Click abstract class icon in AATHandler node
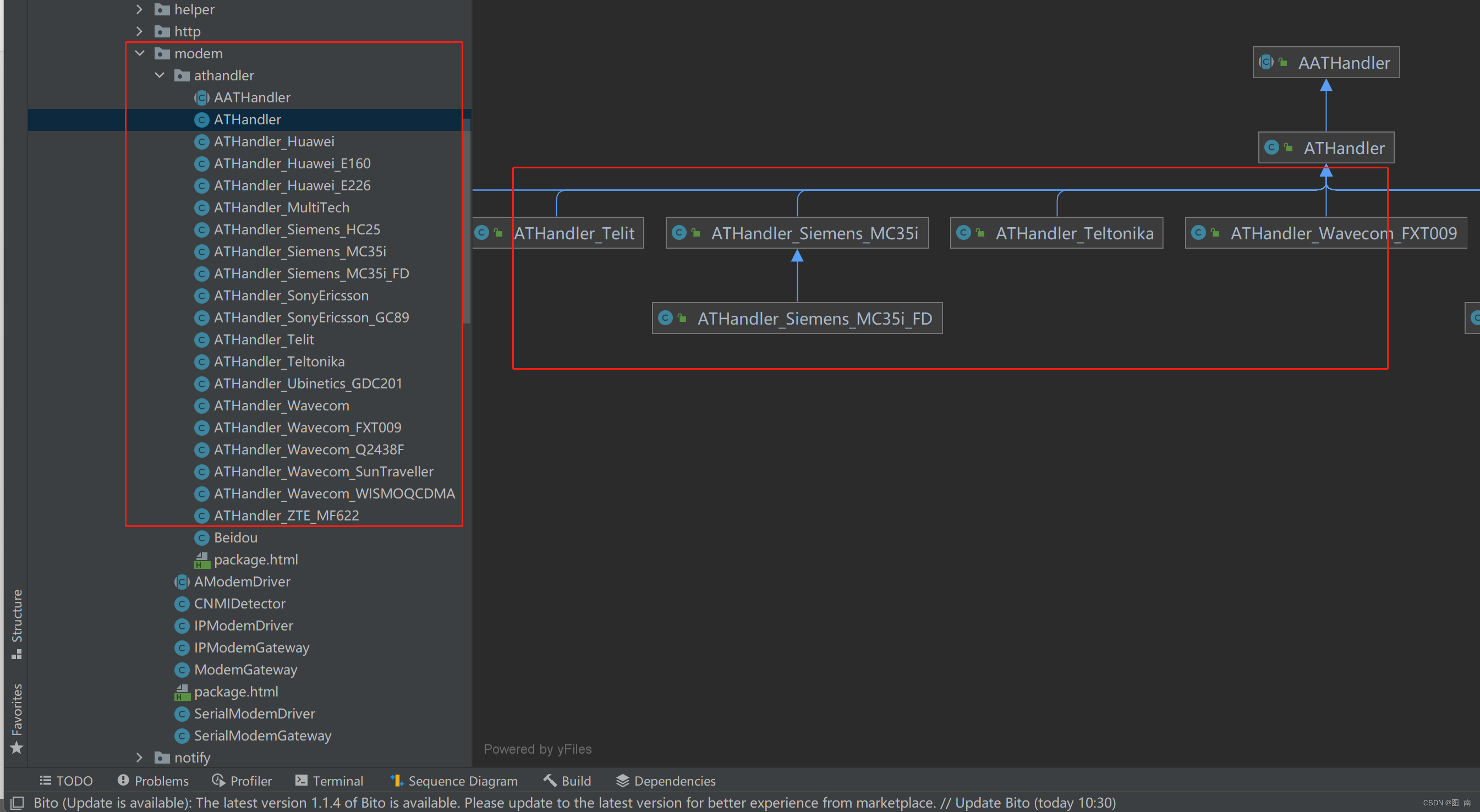This screenshot has height=812, width=1480. (1265, 62)
